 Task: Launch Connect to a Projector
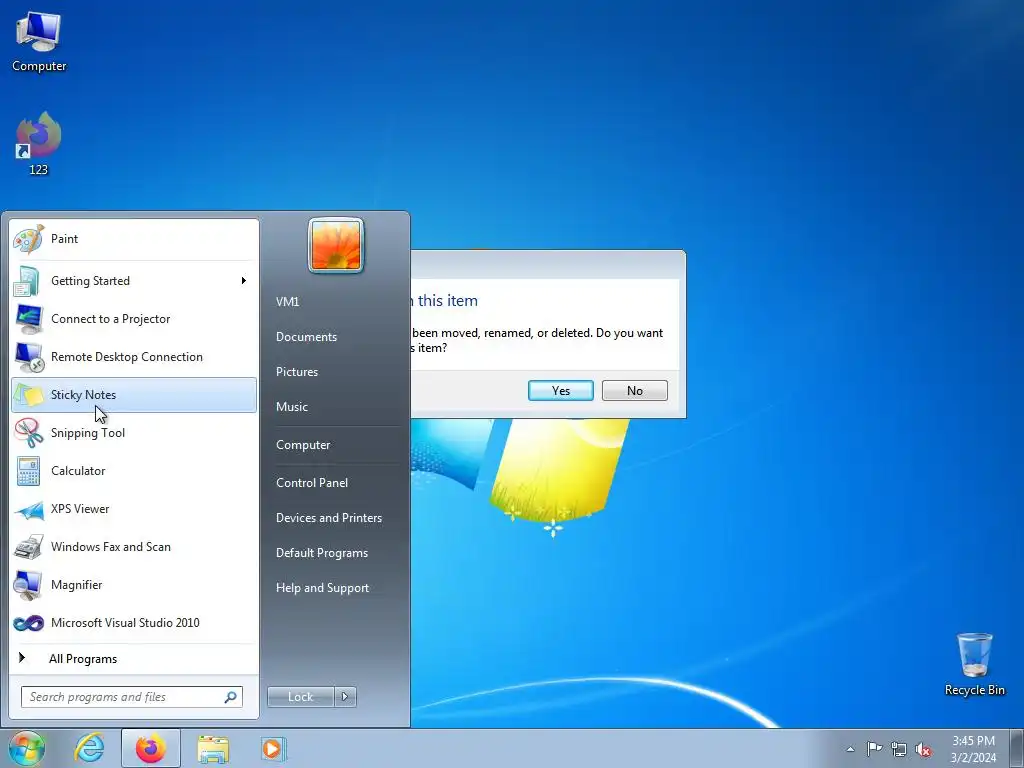pyautogui.click(x=134, y=319)
